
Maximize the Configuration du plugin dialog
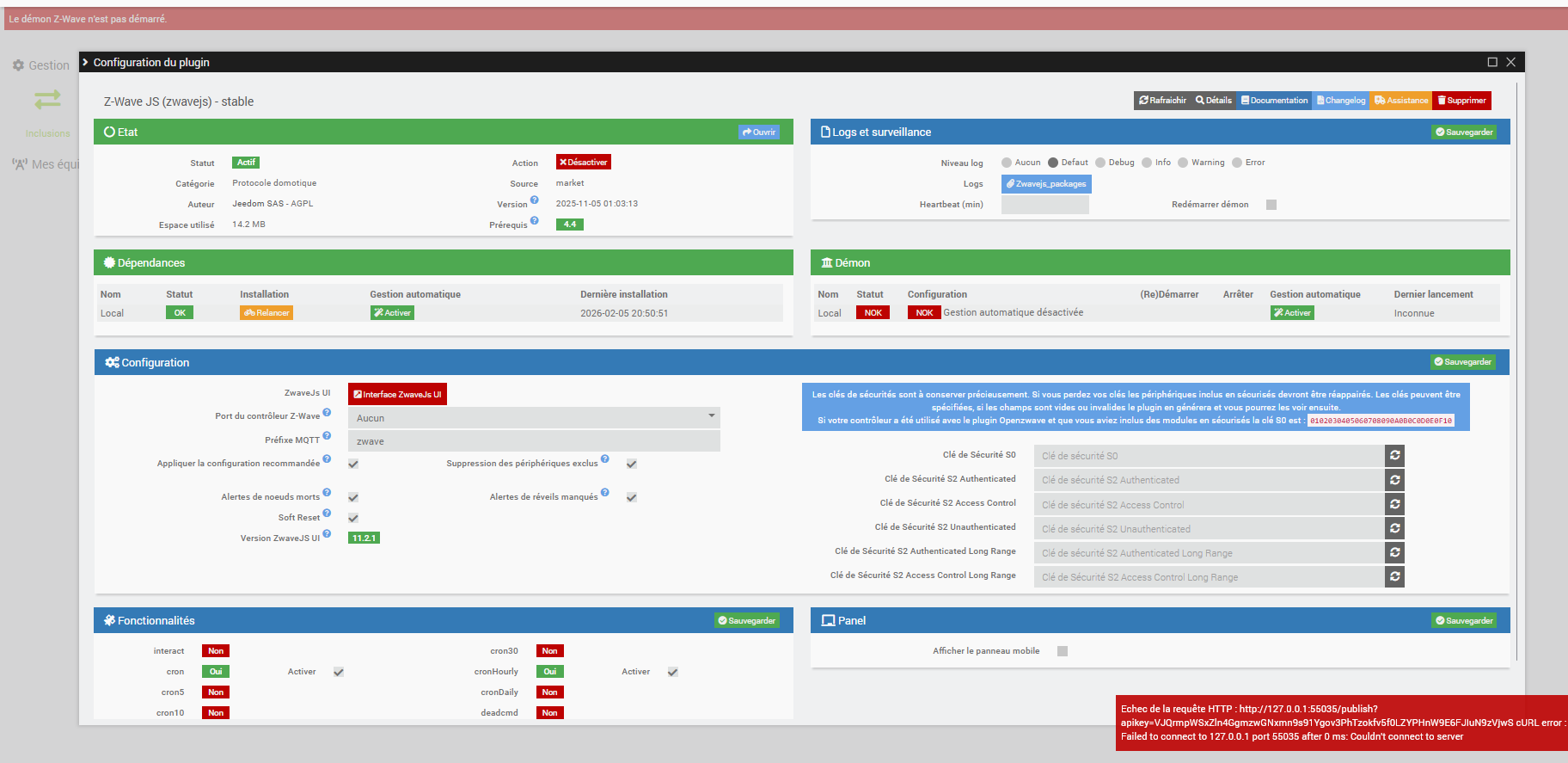click(1492, 62)
